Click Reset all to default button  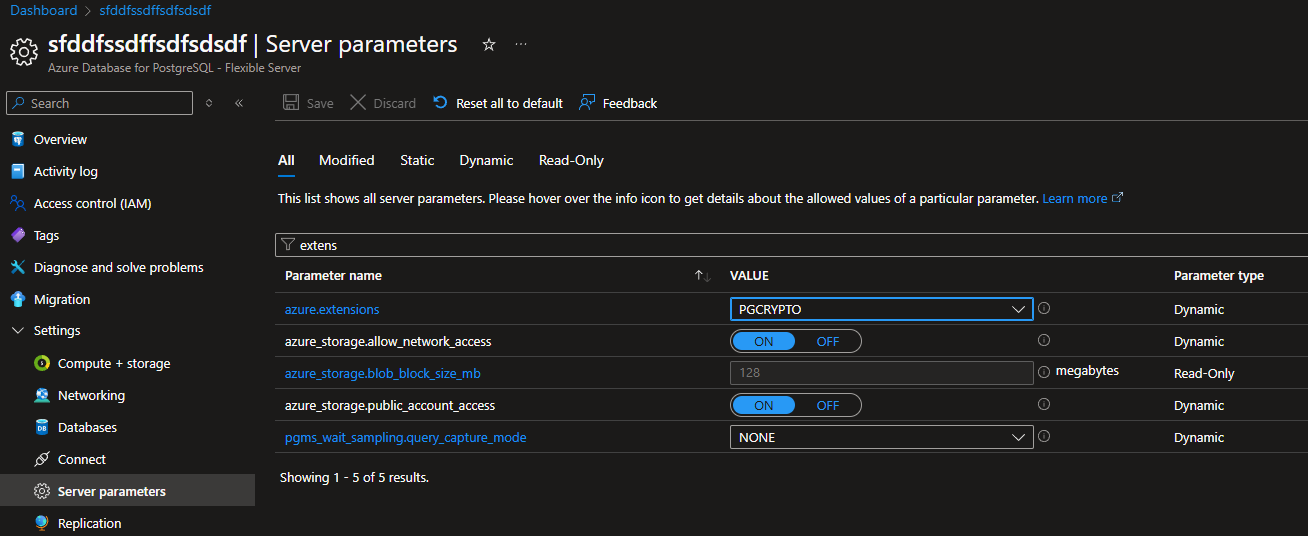pyautogui.click(x=497, y=103)
